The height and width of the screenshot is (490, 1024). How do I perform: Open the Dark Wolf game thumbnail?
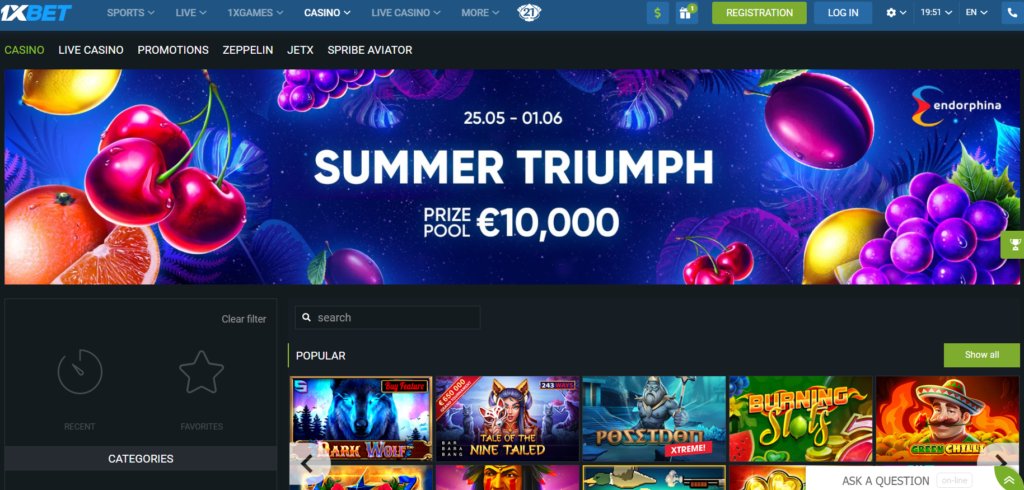(361, 418)
